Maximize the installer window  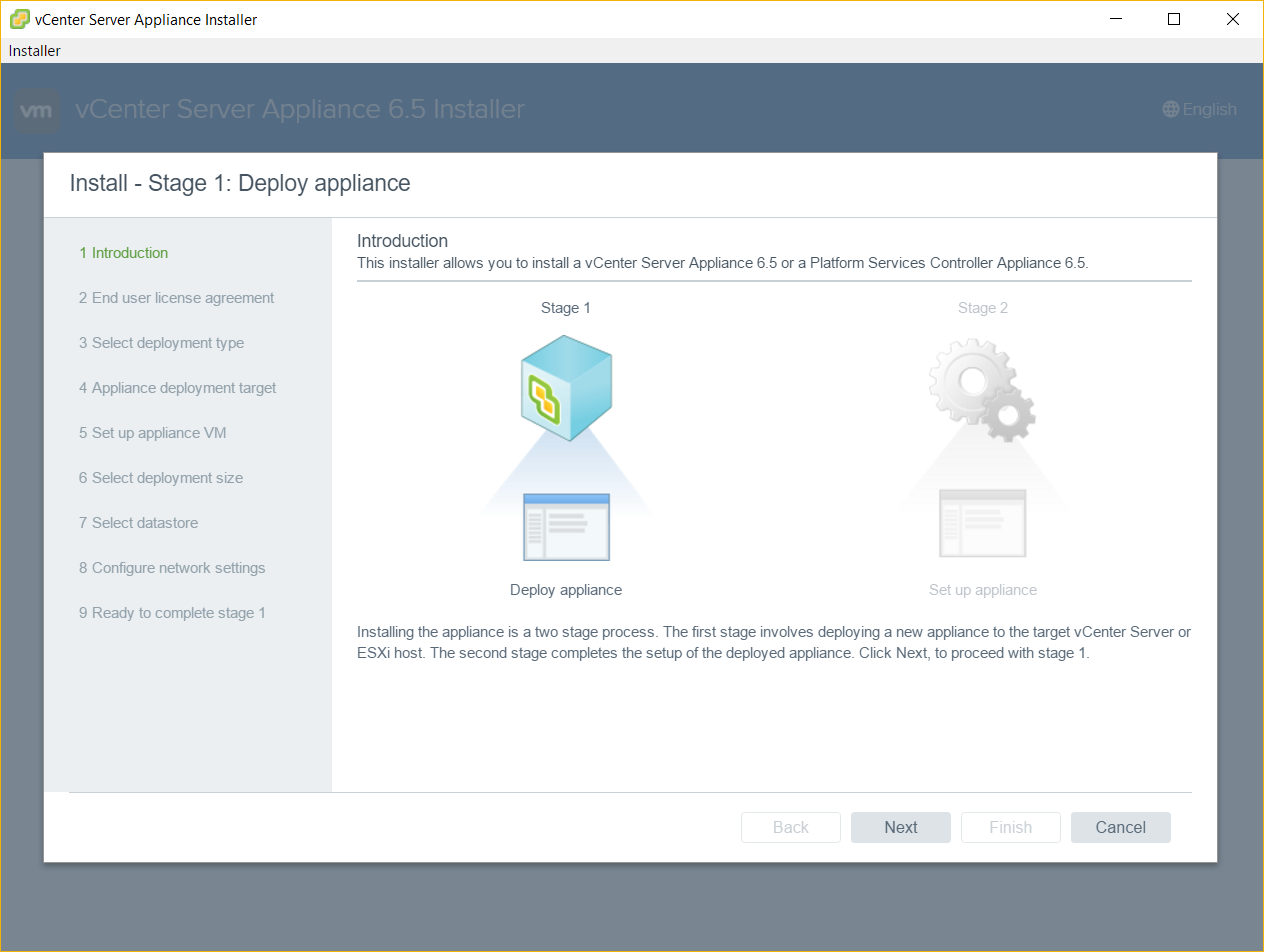[1174, 19]
